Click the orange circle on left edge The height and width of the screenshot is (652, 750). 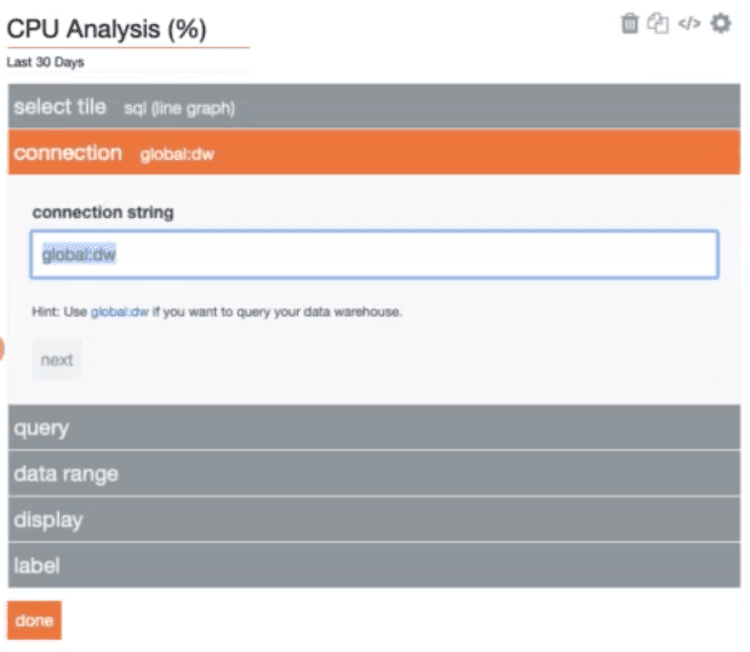[x=2, y=349]
